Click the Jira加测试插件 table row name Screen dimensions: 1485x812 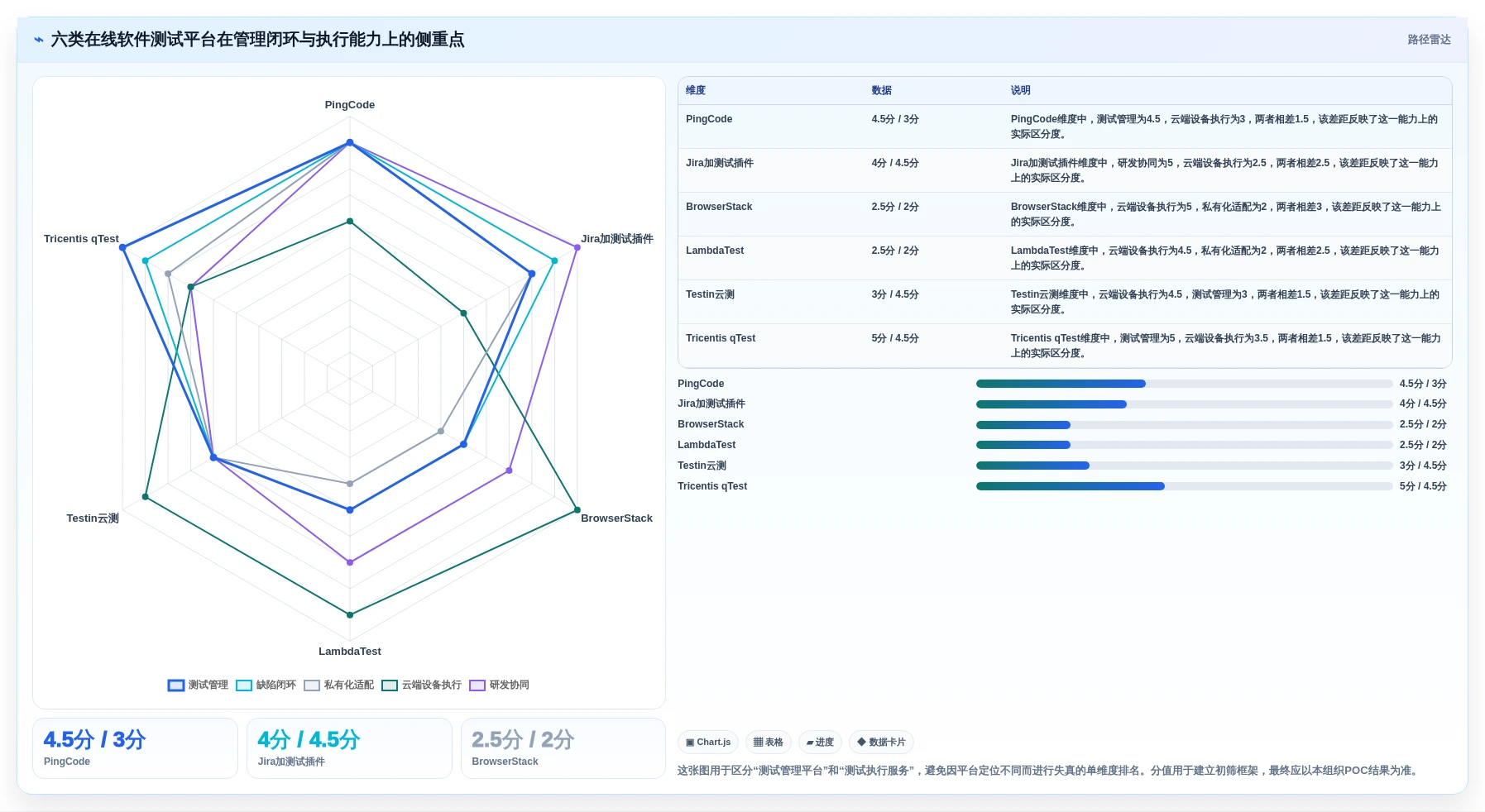720,163
